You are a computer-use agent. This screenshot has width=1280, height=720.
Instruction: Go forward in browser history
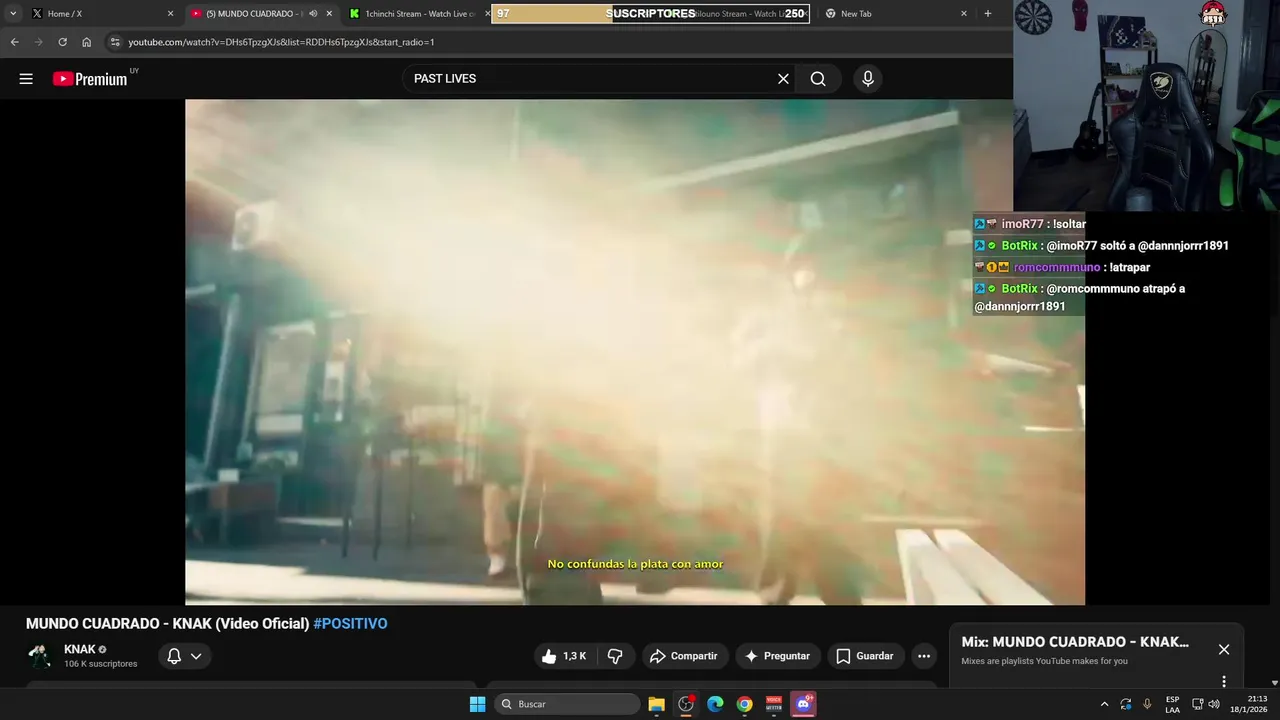point(38,42)
